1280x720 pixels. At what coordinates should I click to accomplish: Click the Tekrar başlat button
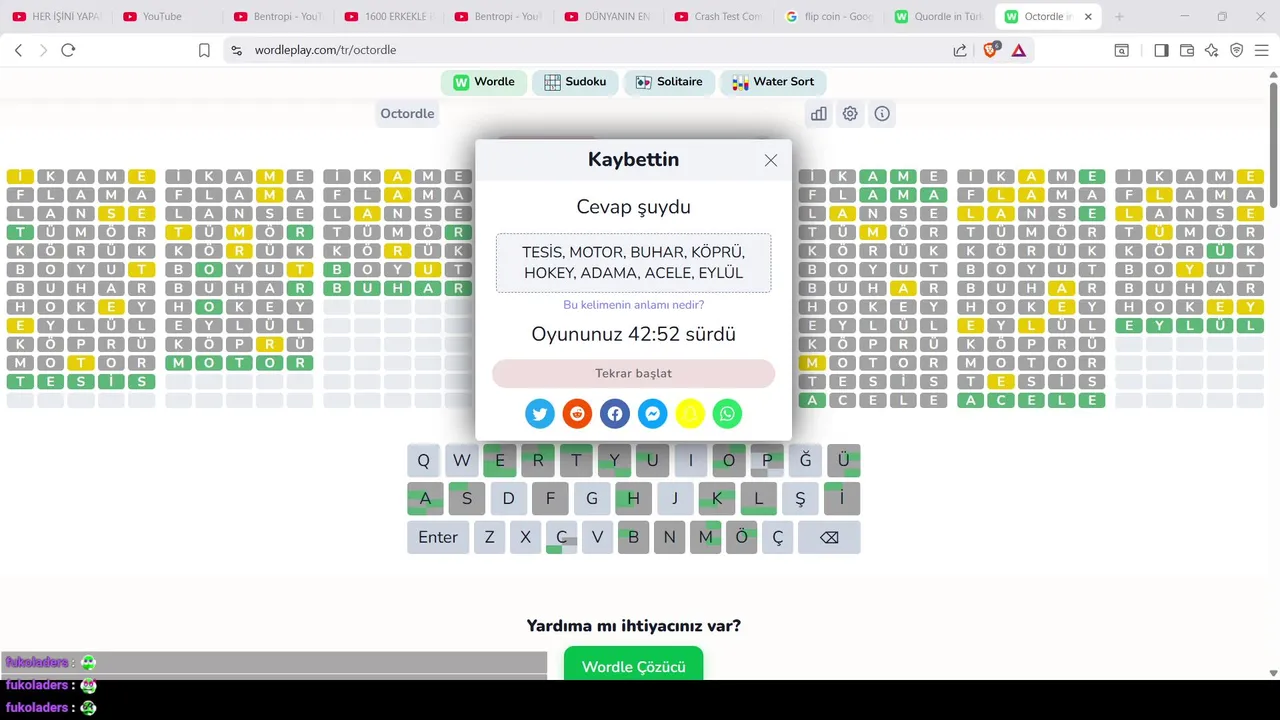(x=633, y=373)
